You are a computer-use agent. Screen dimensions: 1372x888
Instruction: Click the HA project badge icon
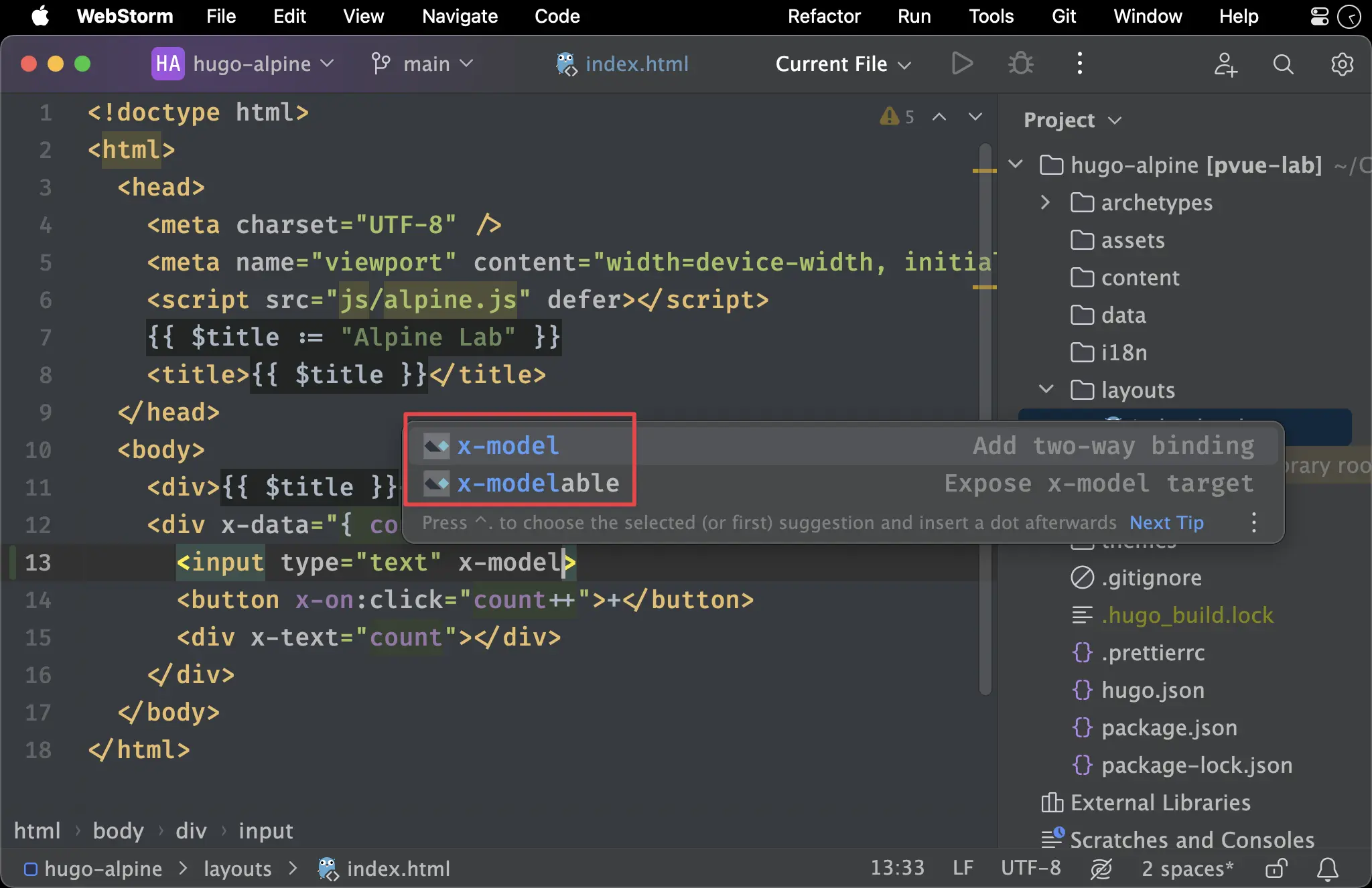[x=167, y=64]
